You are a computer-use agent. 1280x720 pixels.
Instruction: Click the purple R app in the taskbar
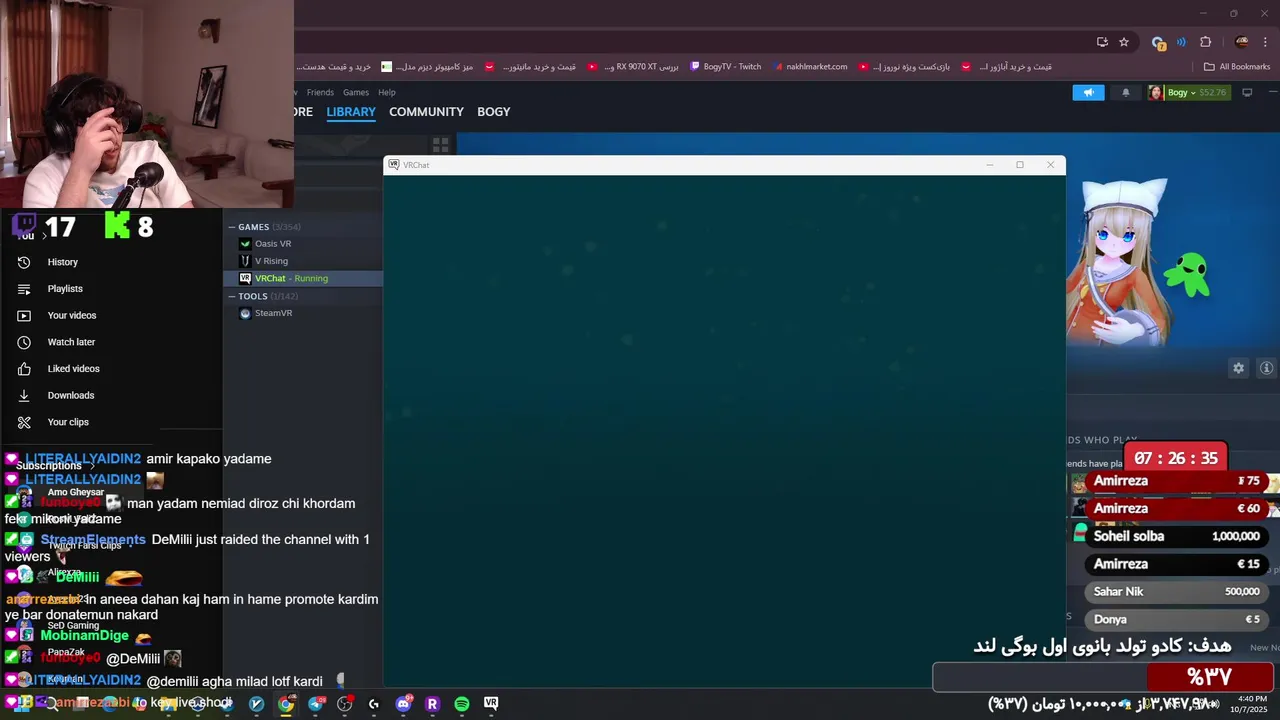[x=433, y=704]
